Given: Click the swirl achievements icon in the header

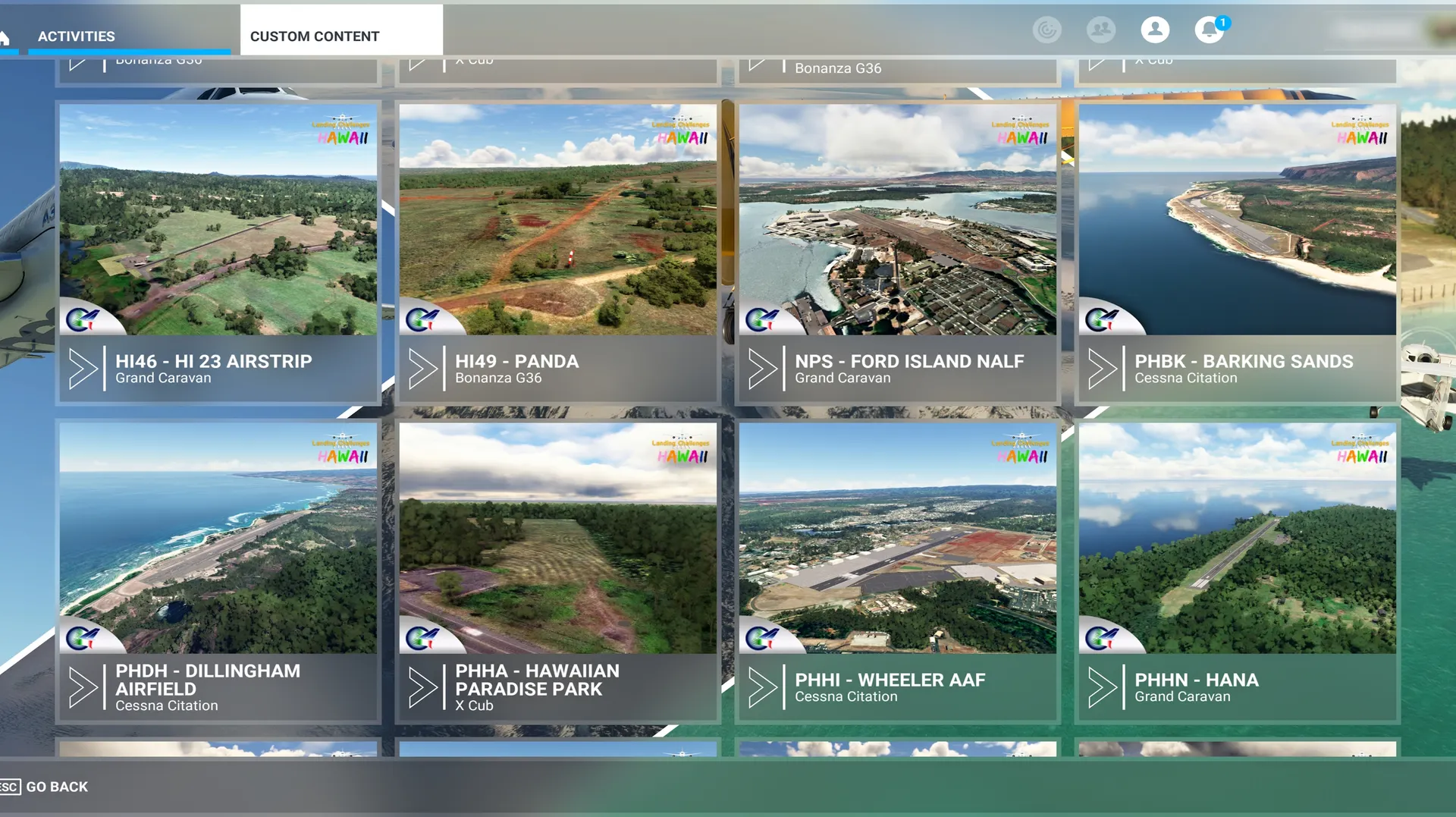Looking at the screenshot, I should [x=1046, y=30].
